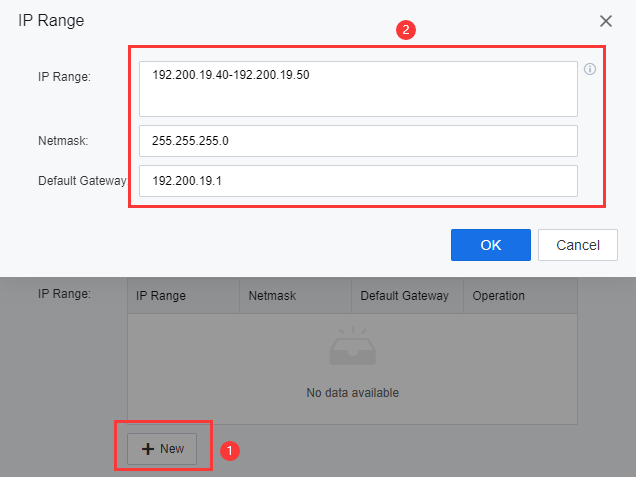Click the red annotation marker 2

point(405,30)
